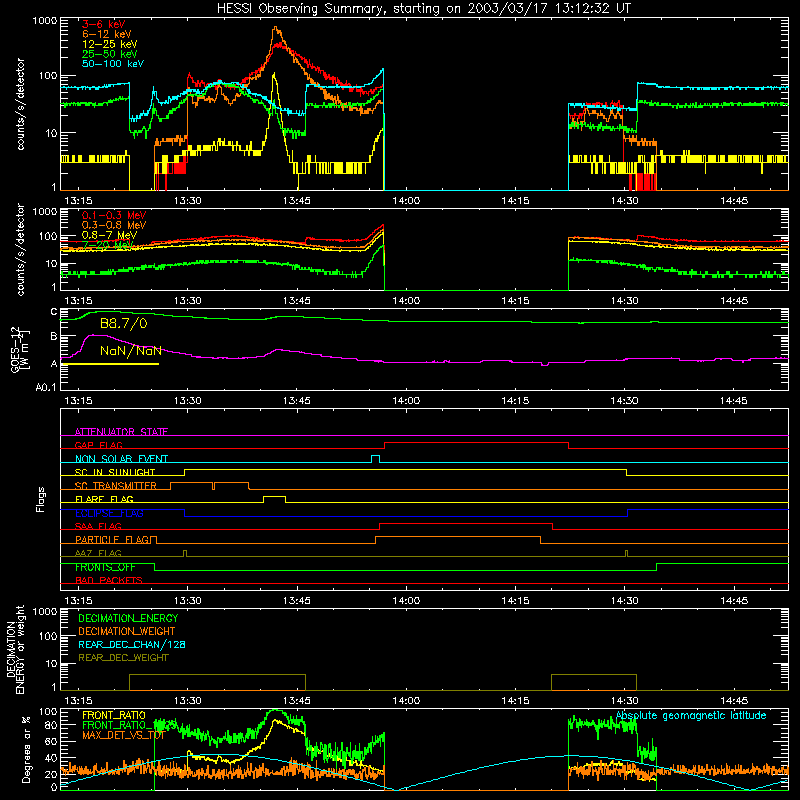Click the cyan REAR_DEC_CHAN/128 legend label

(x=132, y=644)
